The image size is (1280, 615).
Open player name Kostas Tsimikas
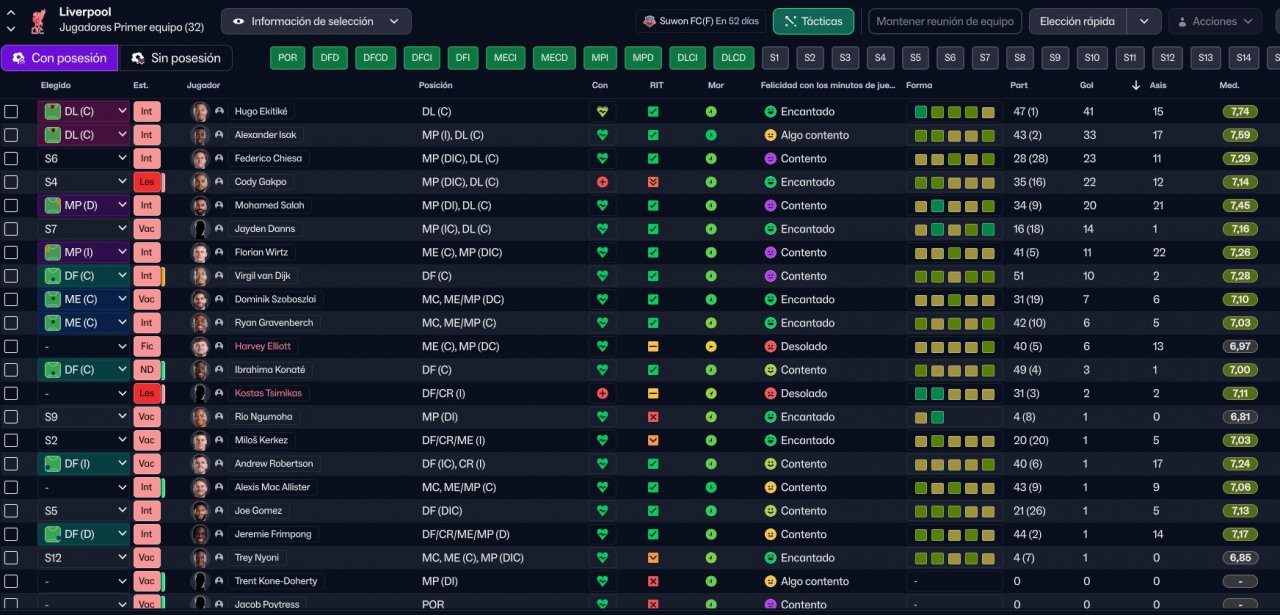(268, 393)
